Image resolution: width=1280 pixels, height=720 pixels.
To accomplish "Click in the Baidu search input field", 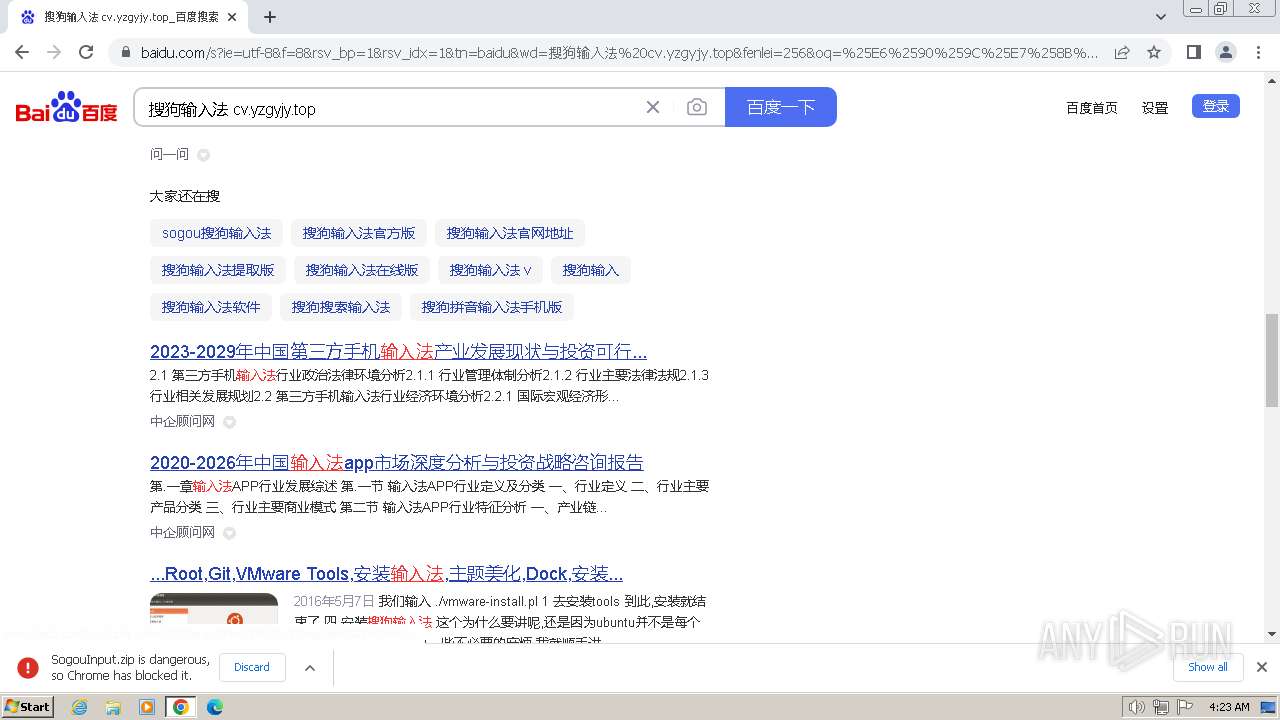I will coord(390,108).
